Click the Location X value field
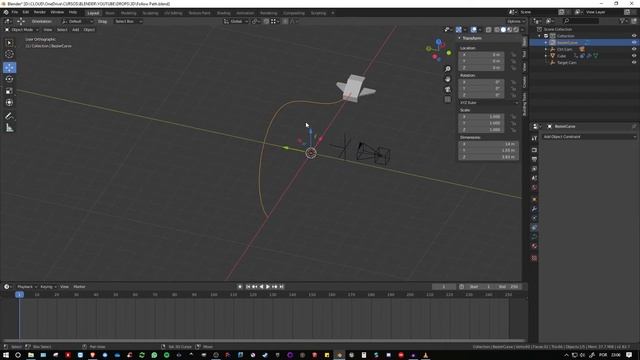The width and height of the screenshot is (640, 360). pos(482,54)
